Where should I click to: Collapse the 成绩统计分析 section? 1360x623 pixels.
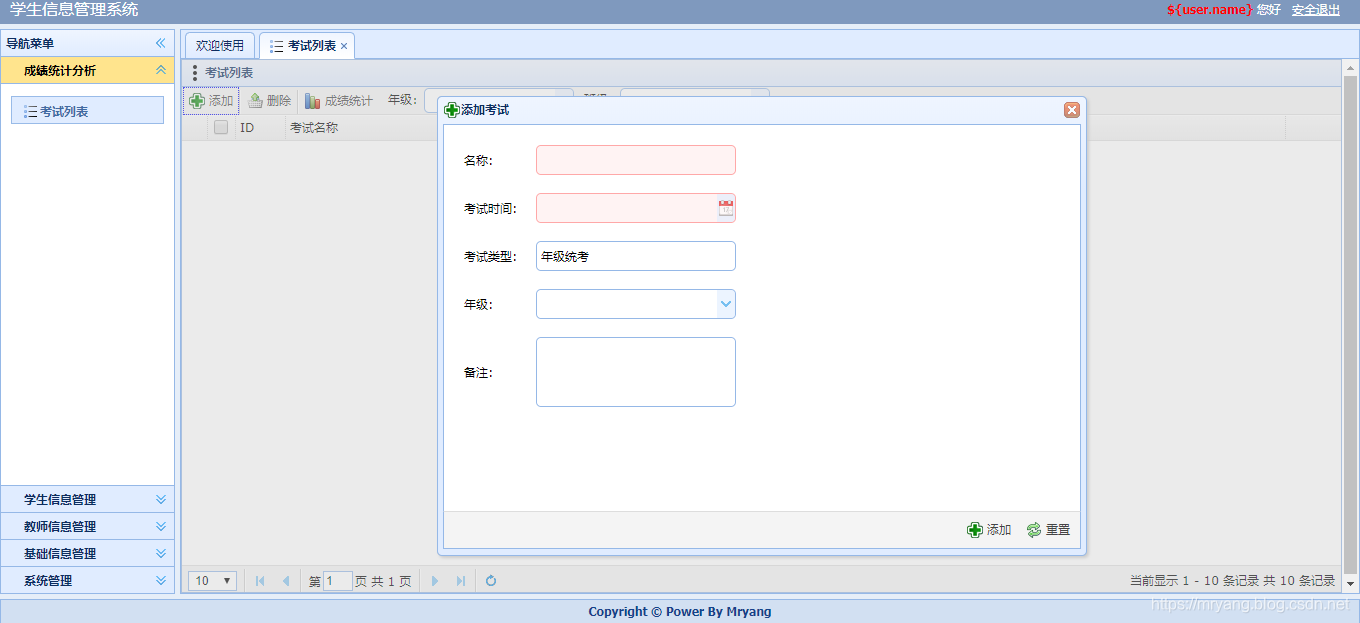tap(160, 71)
